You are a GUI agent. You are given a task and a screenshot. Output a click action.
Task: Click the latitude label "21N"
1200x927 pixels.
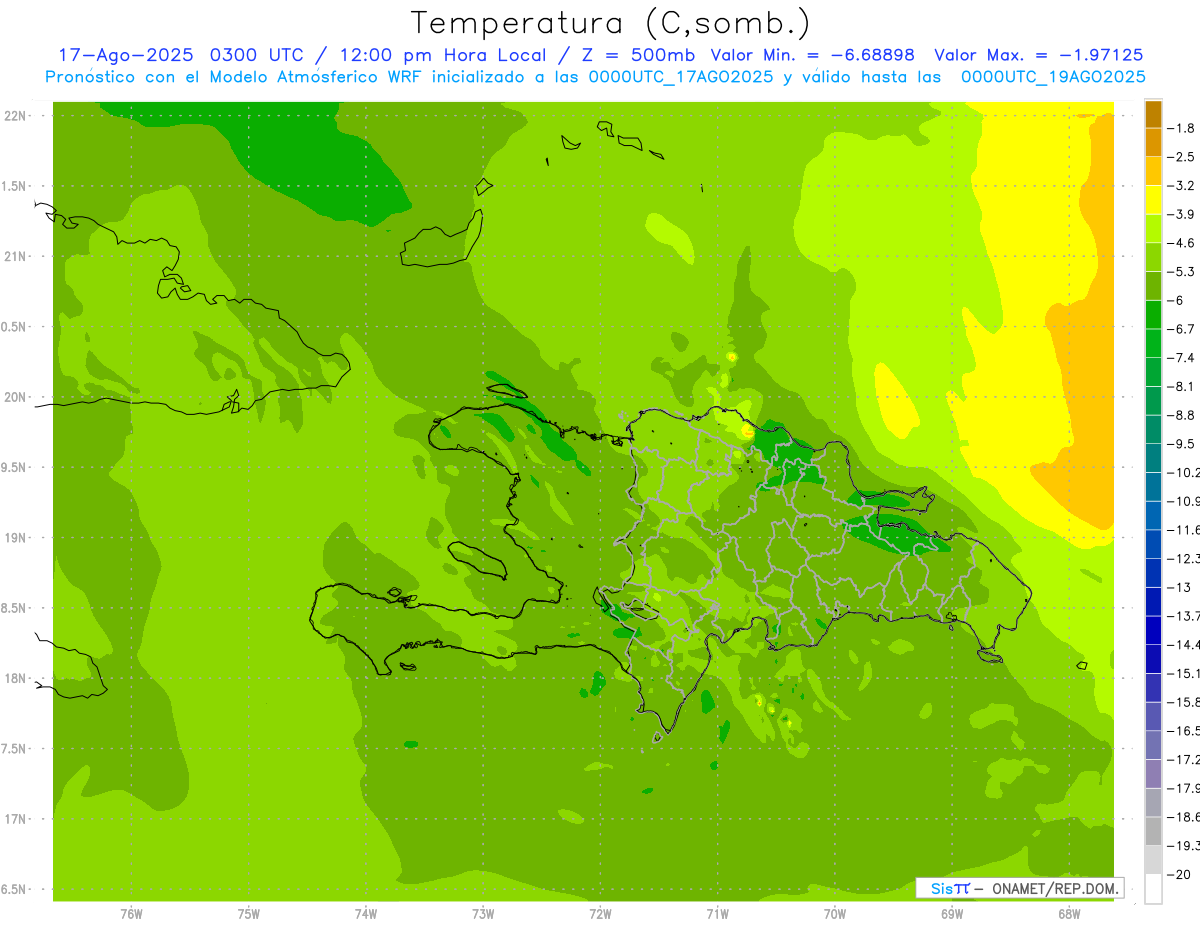15,257
